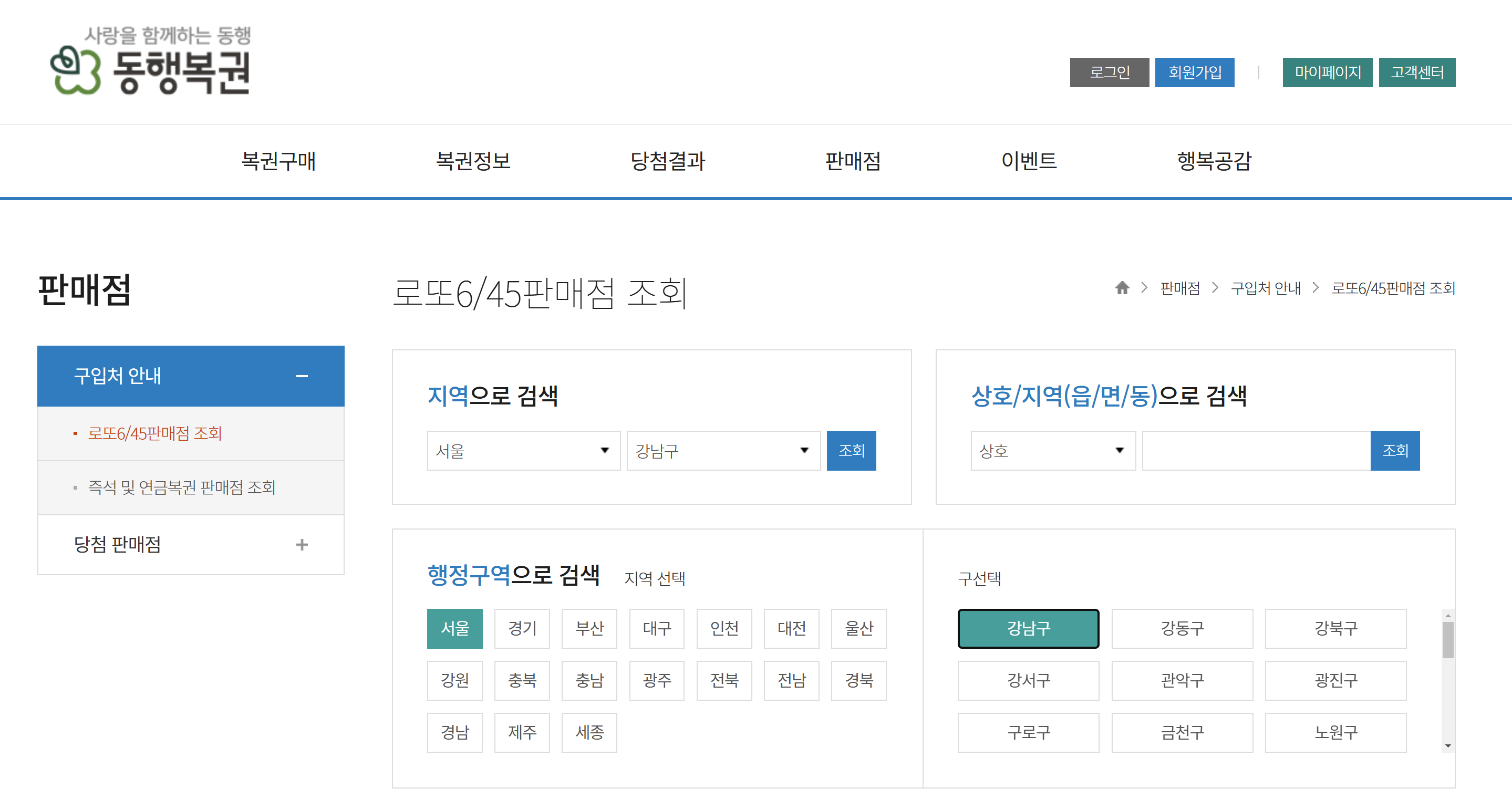Viewport: 1512px width, 799px height.
Task: Collapse 구입처 안내 using the minus icon
Action: [x=302, y=376]
